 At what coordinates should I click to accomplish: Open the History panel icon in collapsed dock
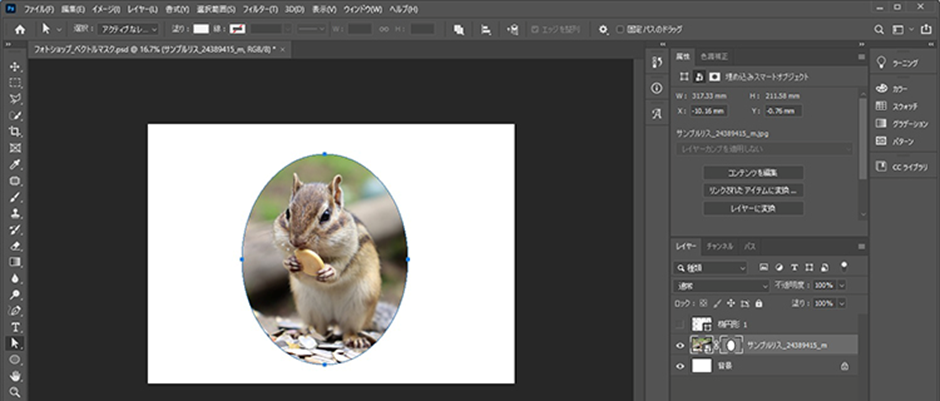(x=656, y=62)
